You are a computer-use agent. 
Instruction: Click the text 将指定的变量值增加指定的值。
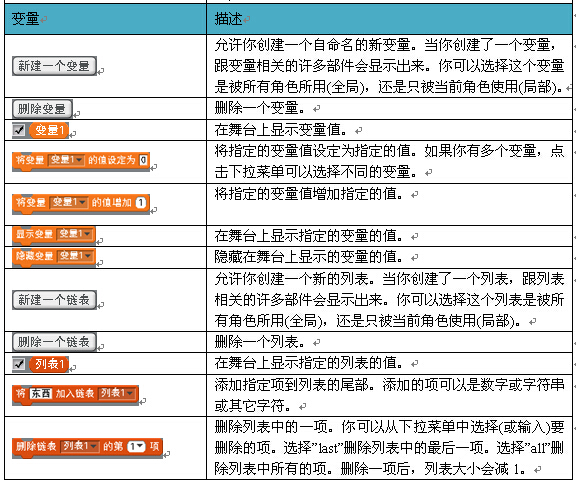[x=309, y=194]
